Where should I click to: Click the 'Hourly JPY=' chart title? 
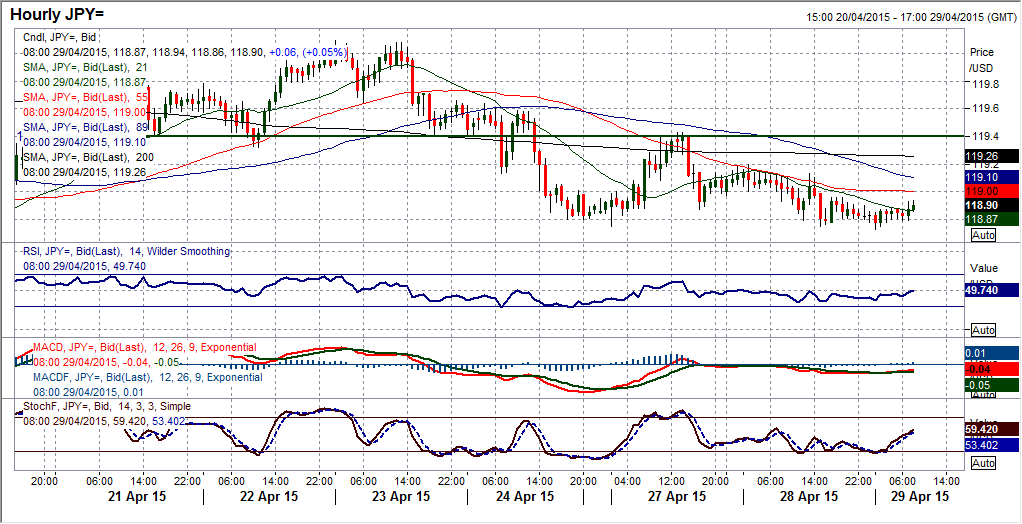tap(57, 14)
